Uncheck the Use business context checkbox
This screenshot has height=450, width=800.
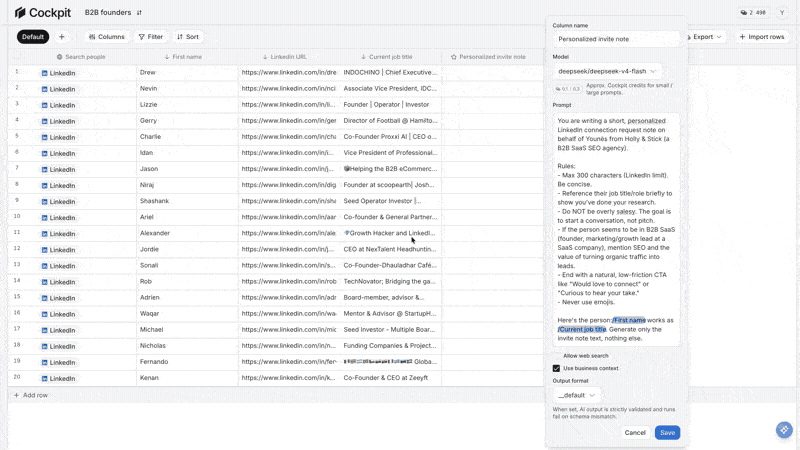(557, 368)
